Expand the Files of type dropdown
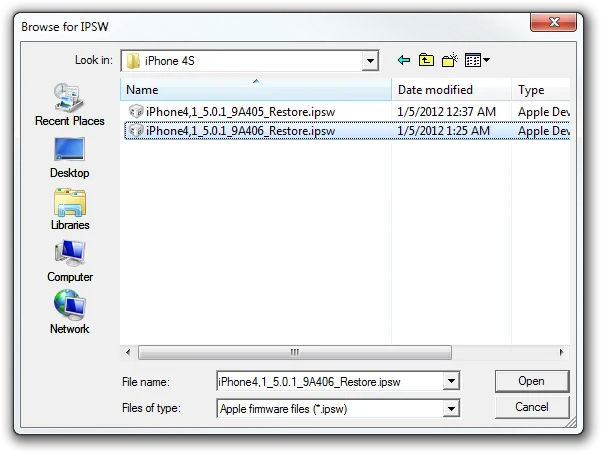This screenshot has width=602, height=454. click(x=451, y=409)
